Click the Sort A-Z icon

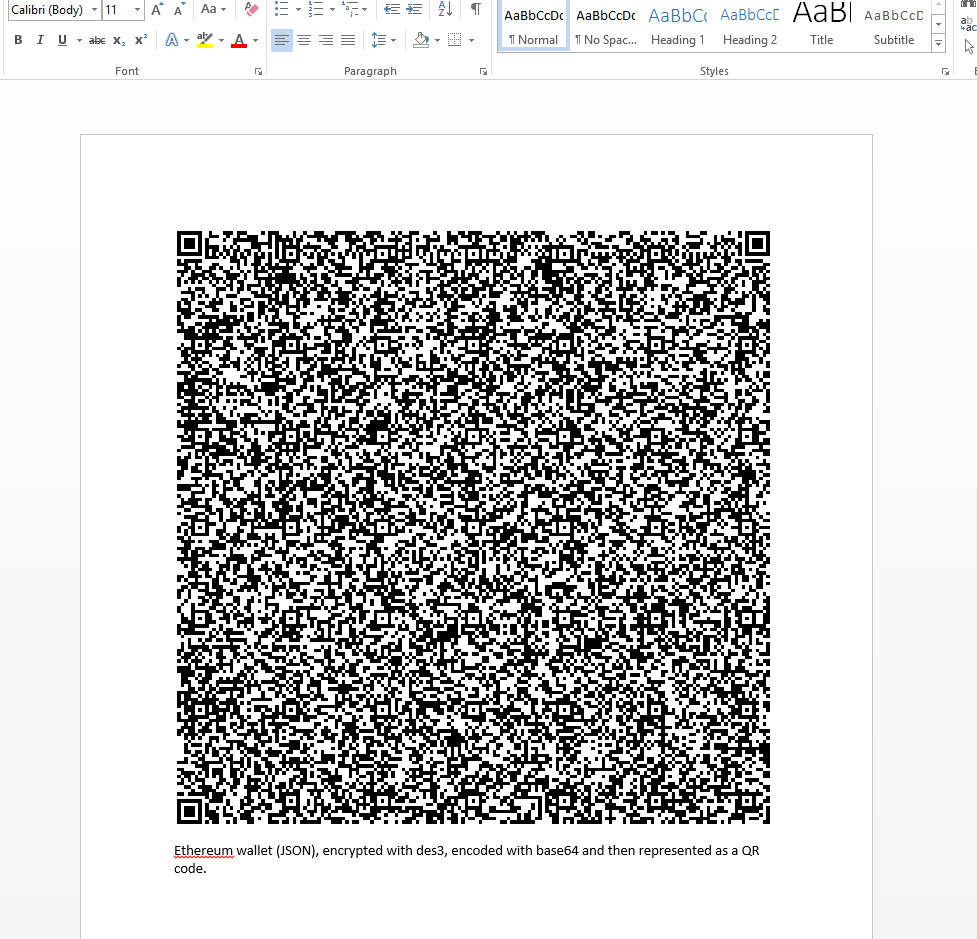[445, 9]
